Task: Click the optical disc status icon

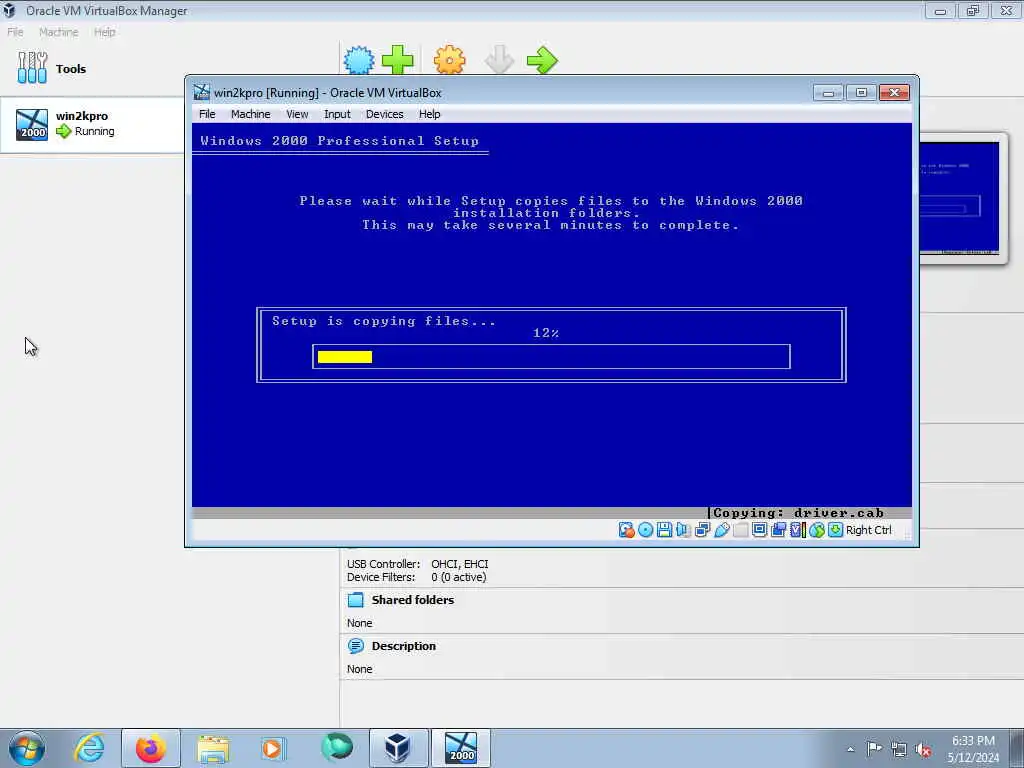Action: tap(645, 530)
